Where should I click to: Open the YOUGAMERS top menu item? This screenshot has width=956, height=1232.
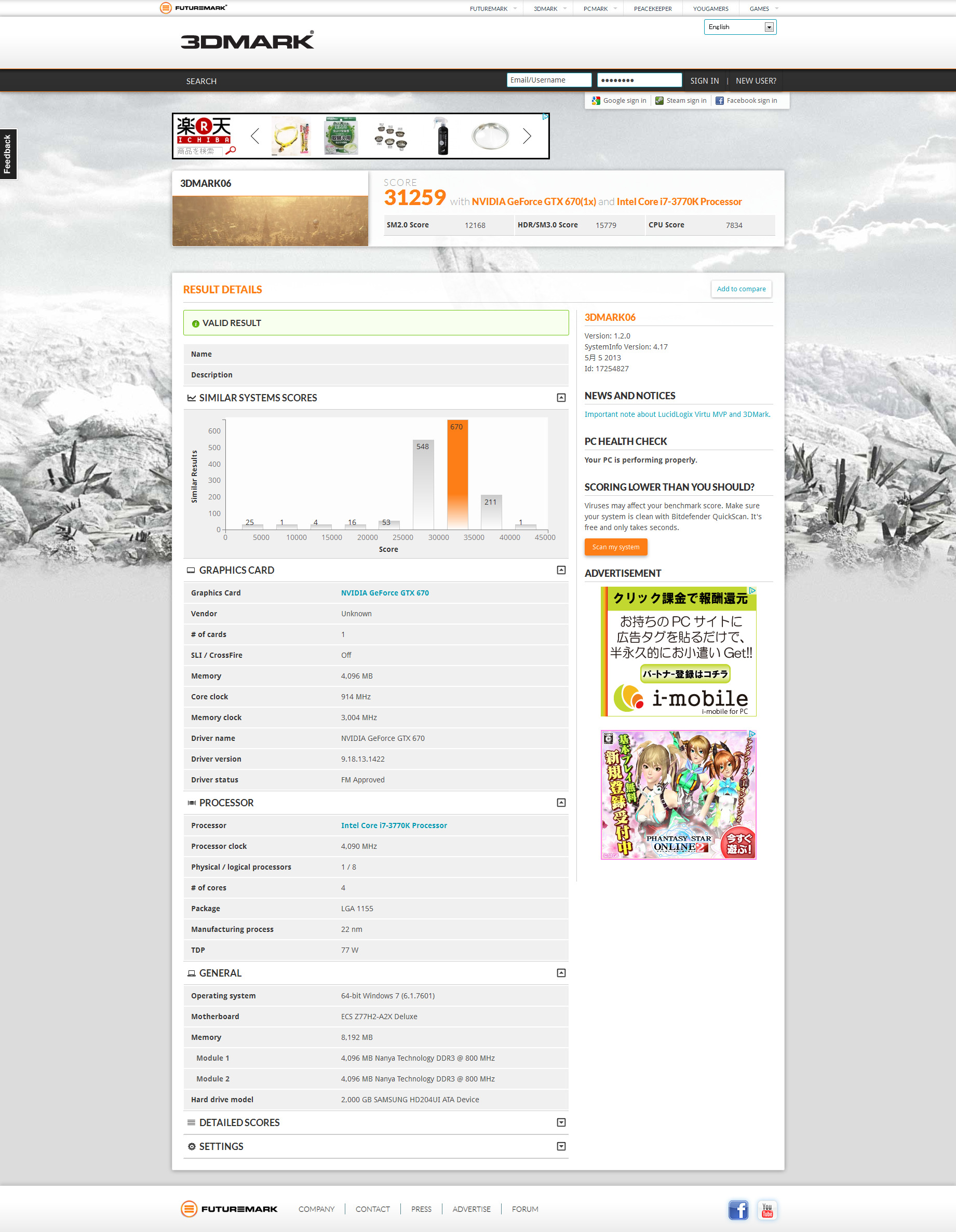tap(710, 8)
